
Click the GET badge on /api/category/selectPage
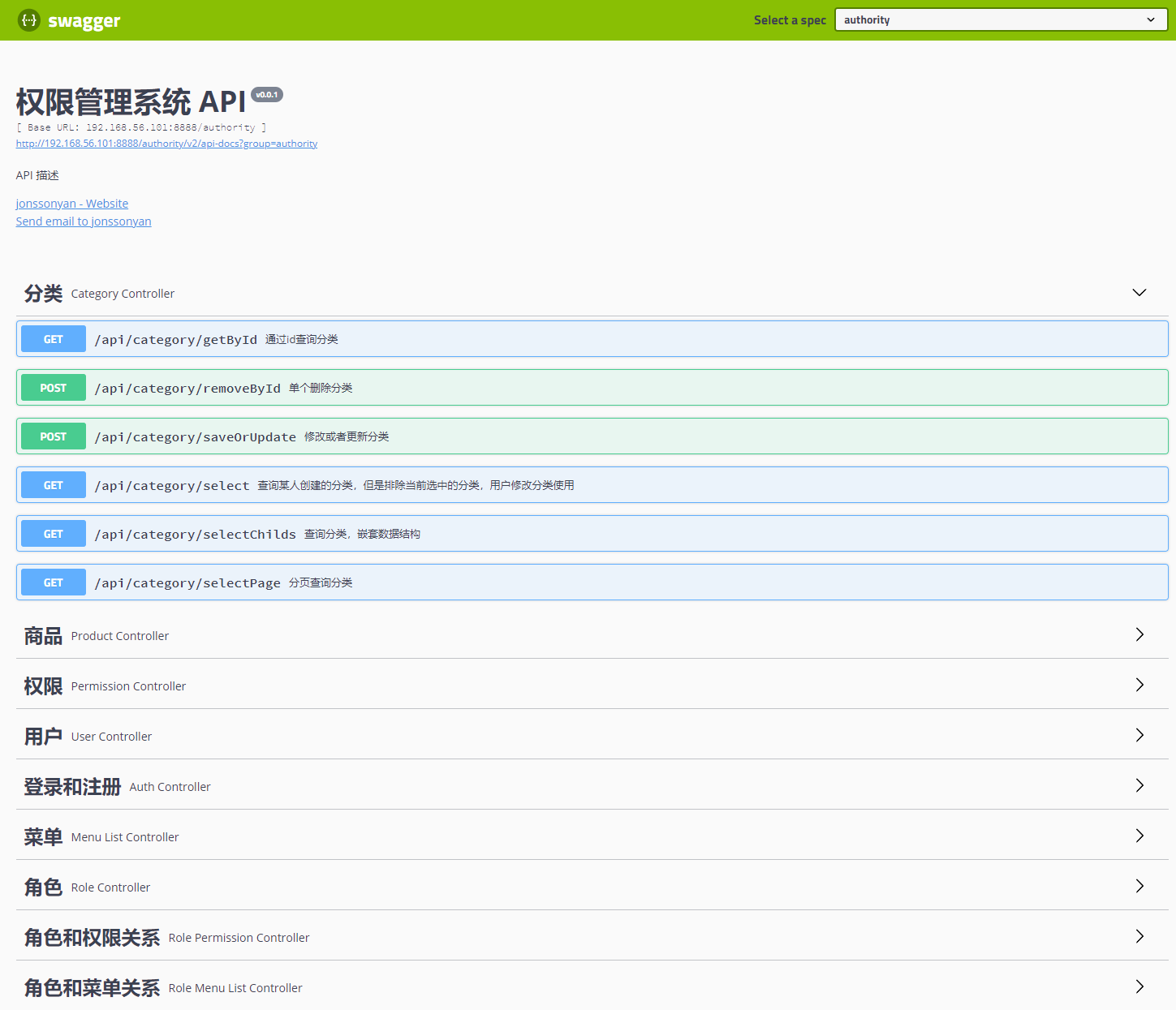point(53,582)
